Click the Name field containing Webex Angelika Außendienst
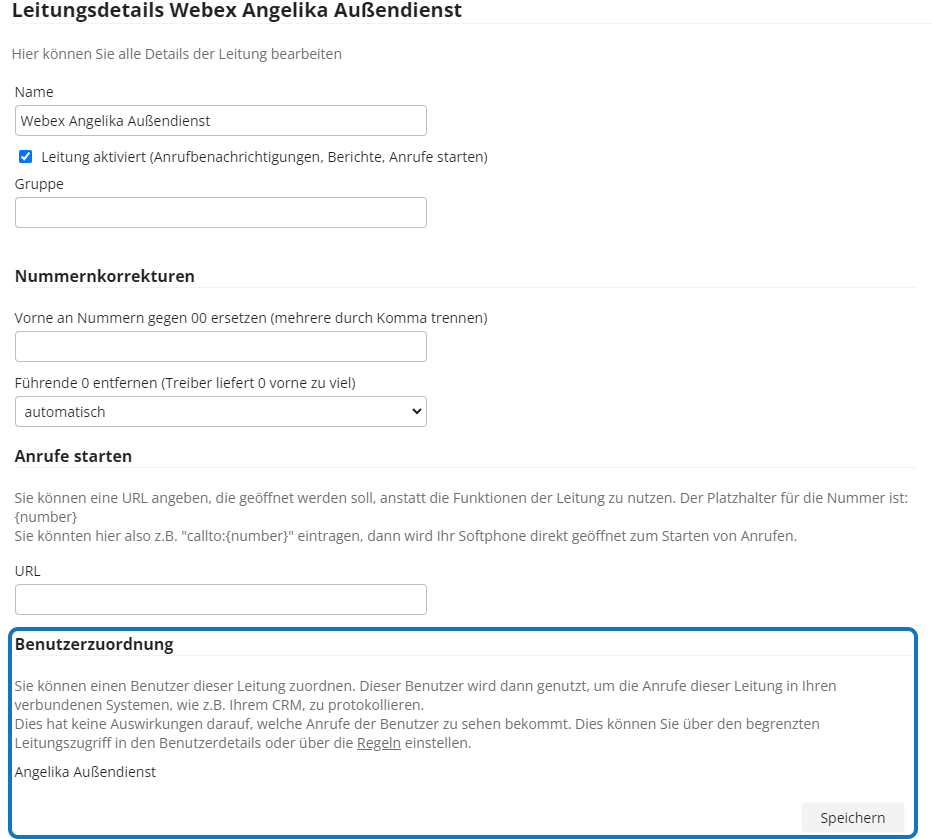This screenshot has width=932, height=839. (x=221, y=121)
